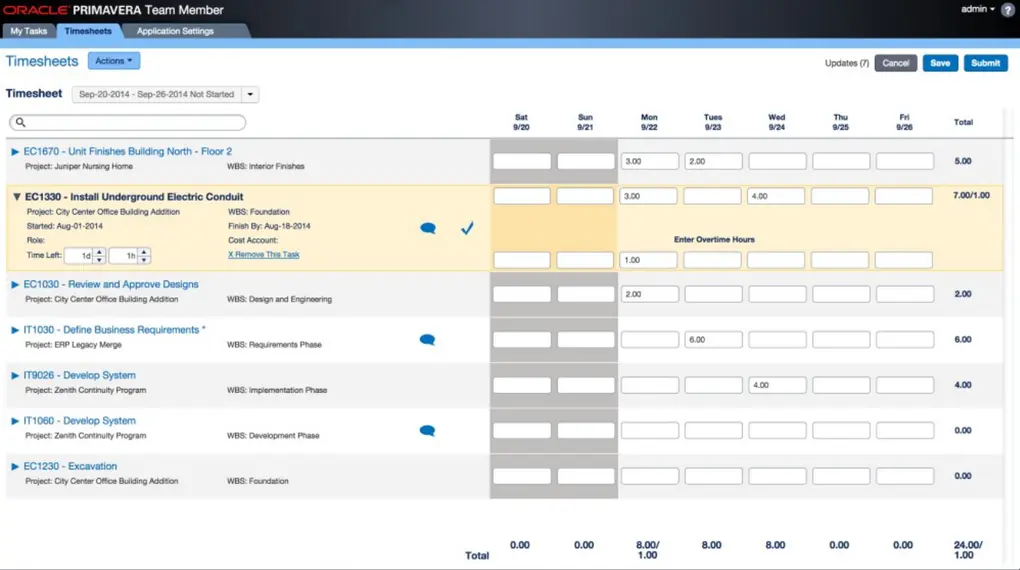Click EC1670 Saturday hours field
This screenshot has height=570, width=1020.
pos(522,161)
